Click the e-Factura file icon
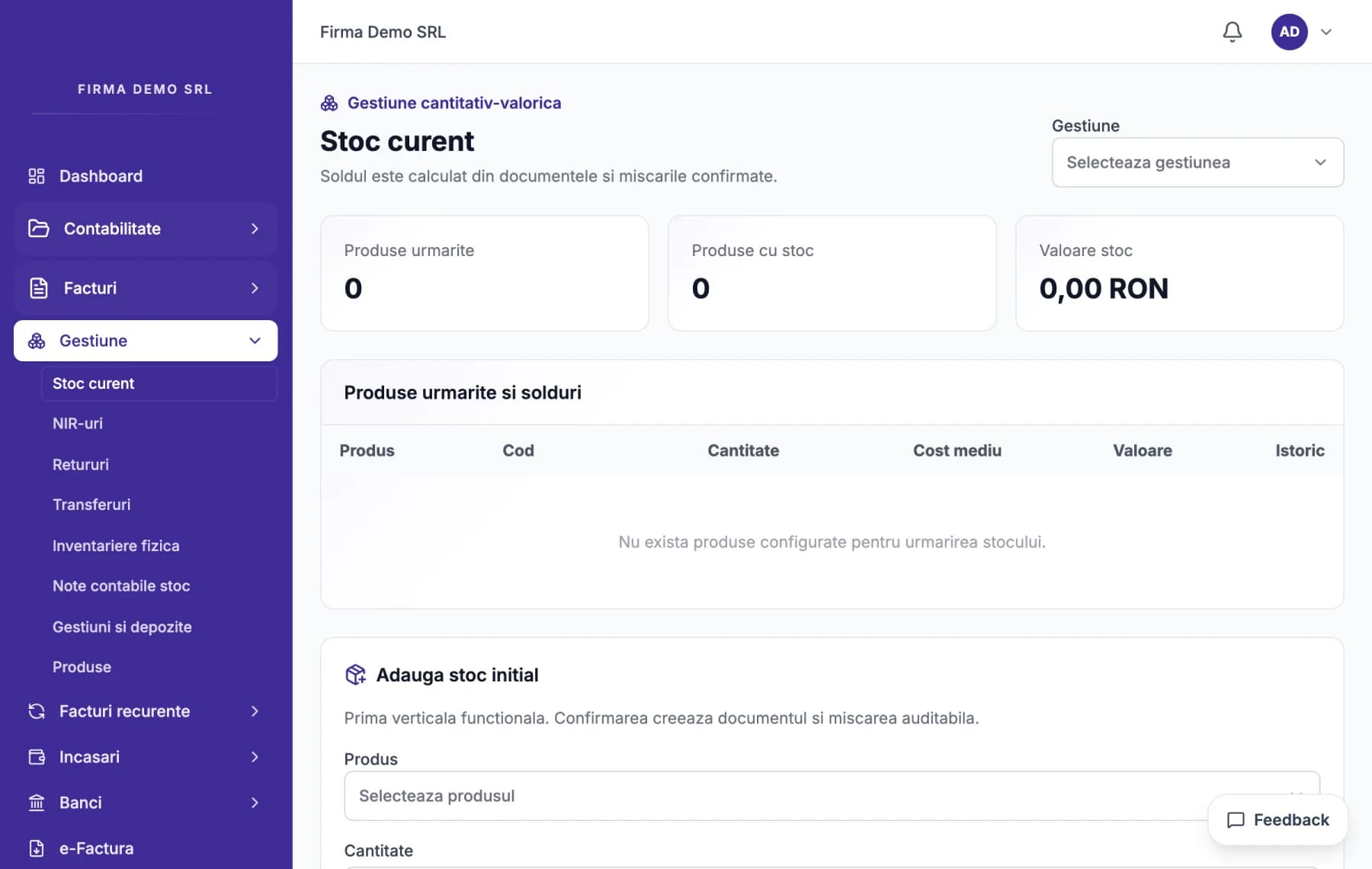Viewport: 1372px width, 869px height. pyautogui.click(x=37, y=848)
